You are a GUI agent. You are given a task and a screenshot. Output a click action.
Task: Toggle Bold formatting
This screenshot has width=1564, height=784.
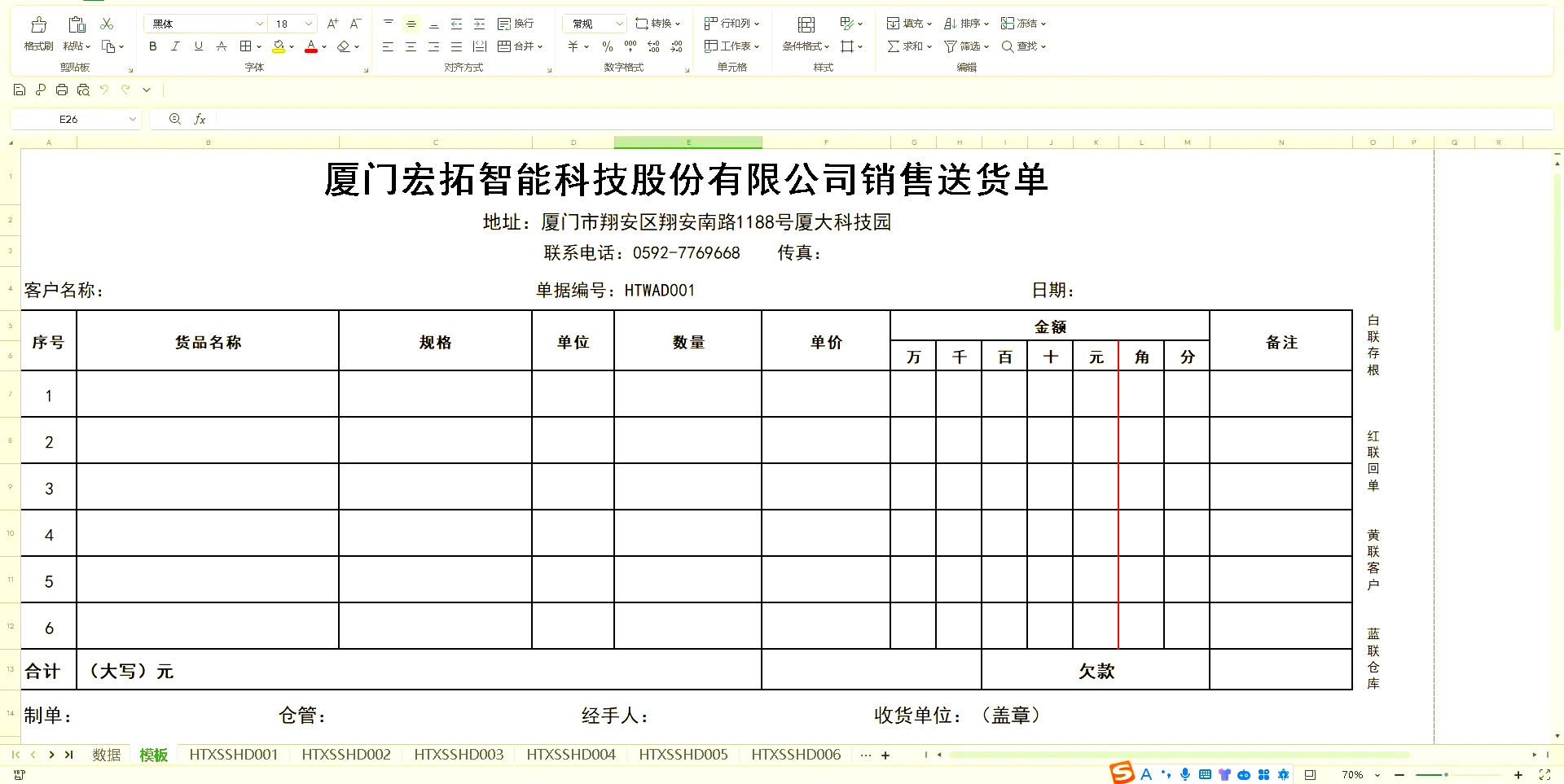point(152,46)
